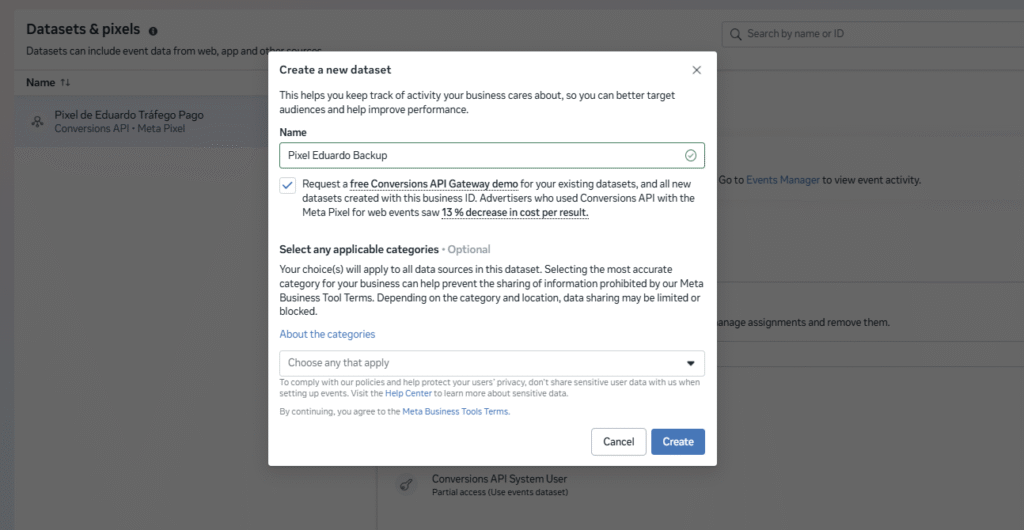Select Pixel de Eduardo Tráfego Pago dataset
The image size is (1024, 530).
click(x=128, y=115)
